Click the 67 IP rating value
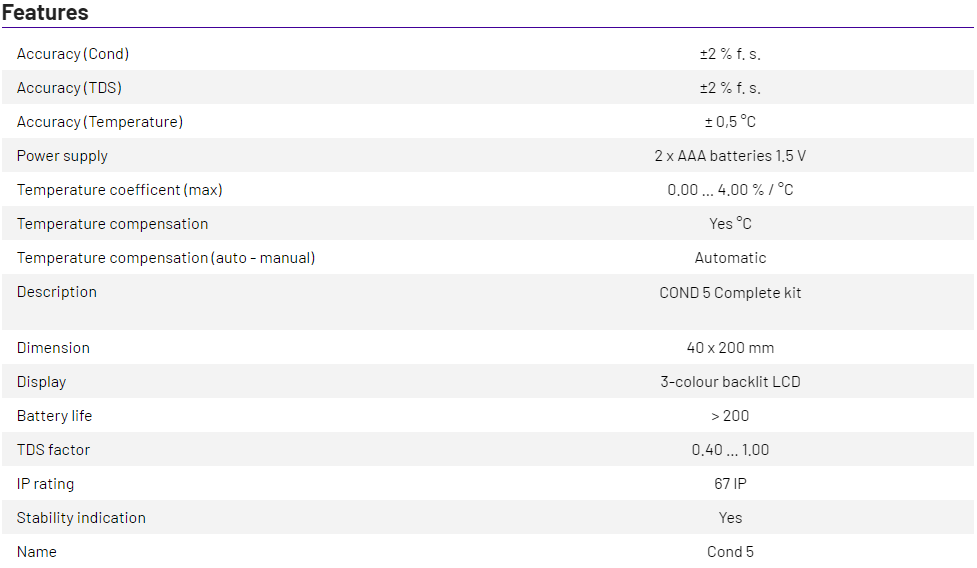977x568 pixels. coord(730,484)
